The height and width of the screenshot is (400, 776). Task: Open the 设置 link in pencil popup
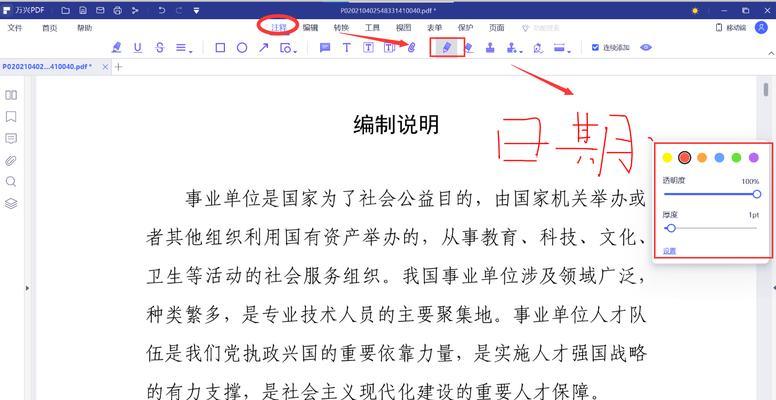click(669, 251)
